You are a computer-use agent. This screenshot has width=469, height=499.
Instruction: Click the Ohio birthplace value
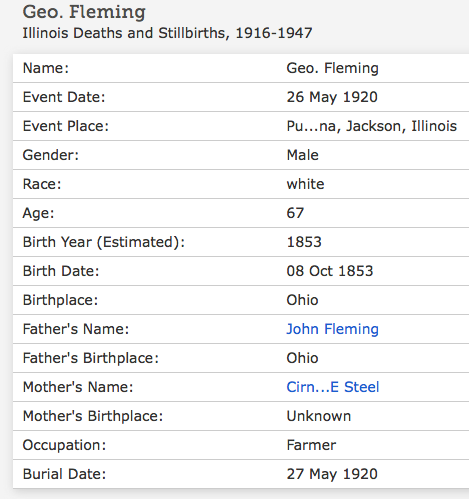point(302,300)
